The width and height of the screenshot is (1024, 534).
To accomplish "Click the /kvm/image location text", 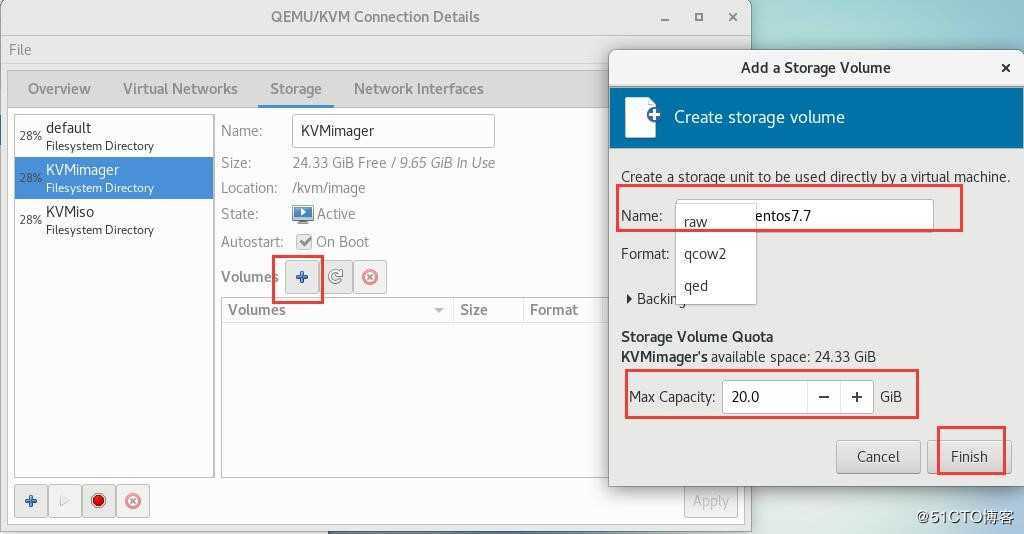I will pyautogui.click(x=328, y=188).
